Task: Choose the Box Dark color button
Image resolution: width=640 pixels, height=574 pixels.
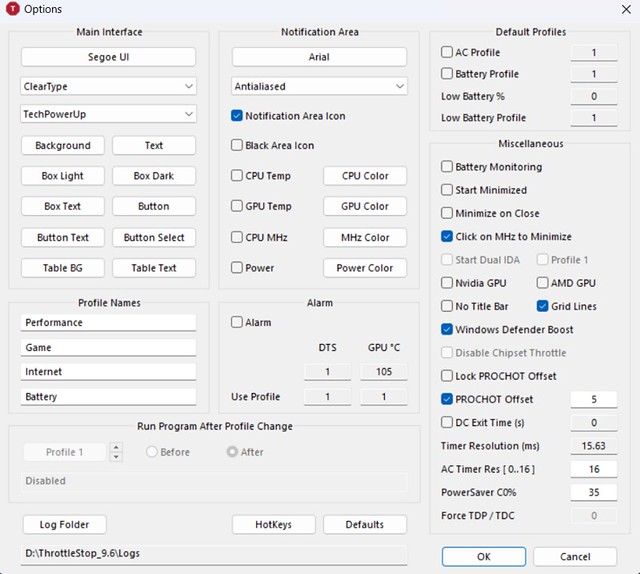Action: 154,176
